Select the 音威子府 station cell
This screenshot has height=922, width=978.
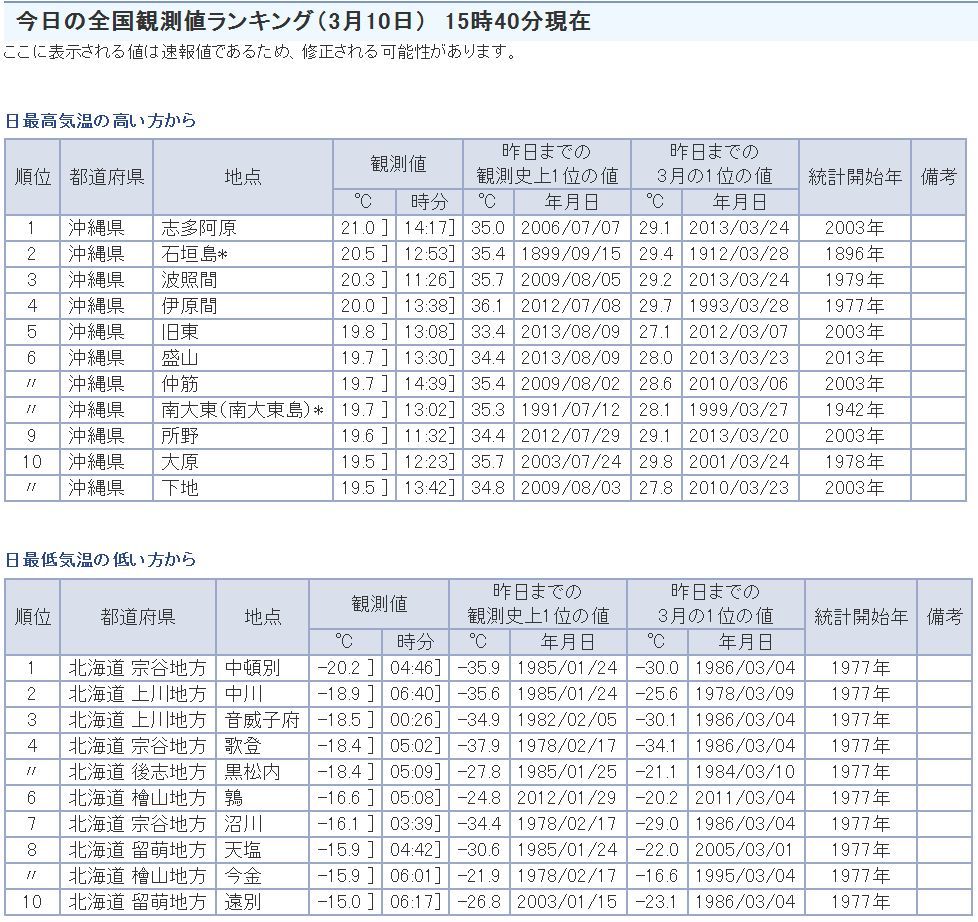pos(261,720)
